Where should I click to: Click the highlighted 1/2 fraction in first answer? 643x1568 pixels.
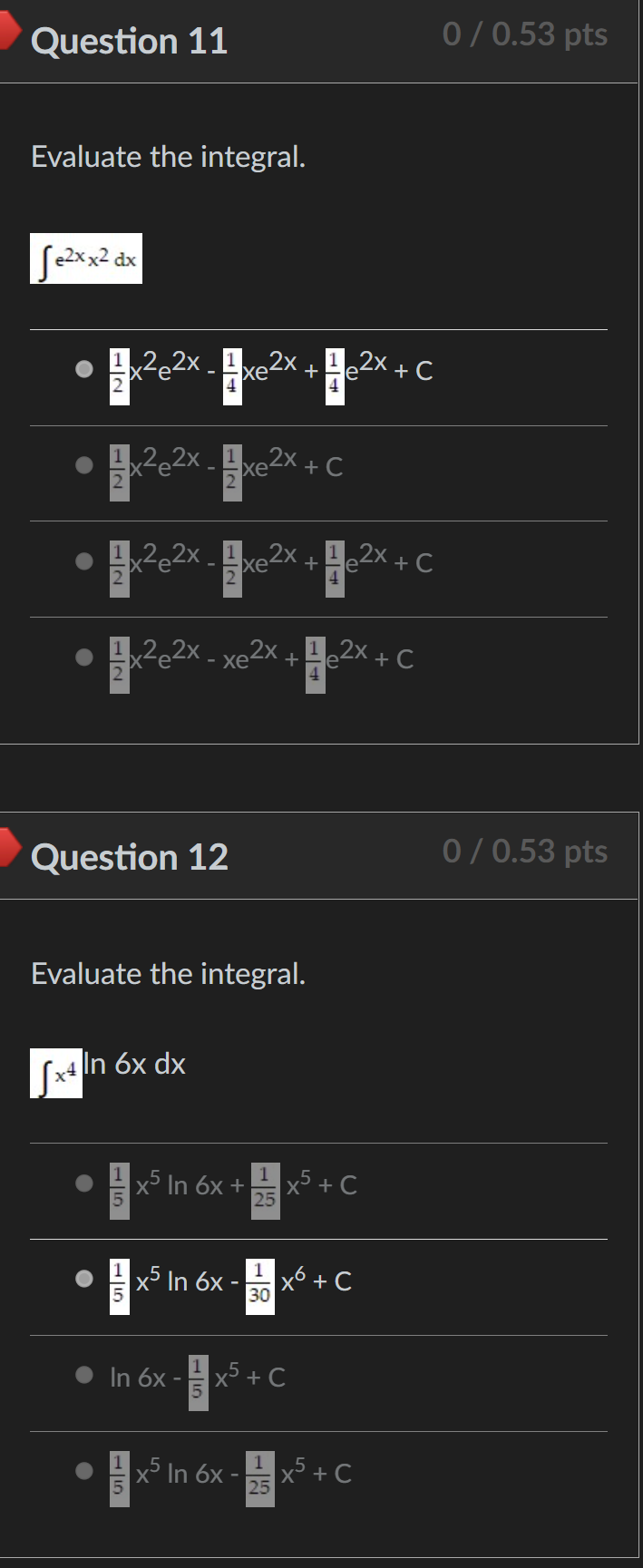[x=118, y=370]
